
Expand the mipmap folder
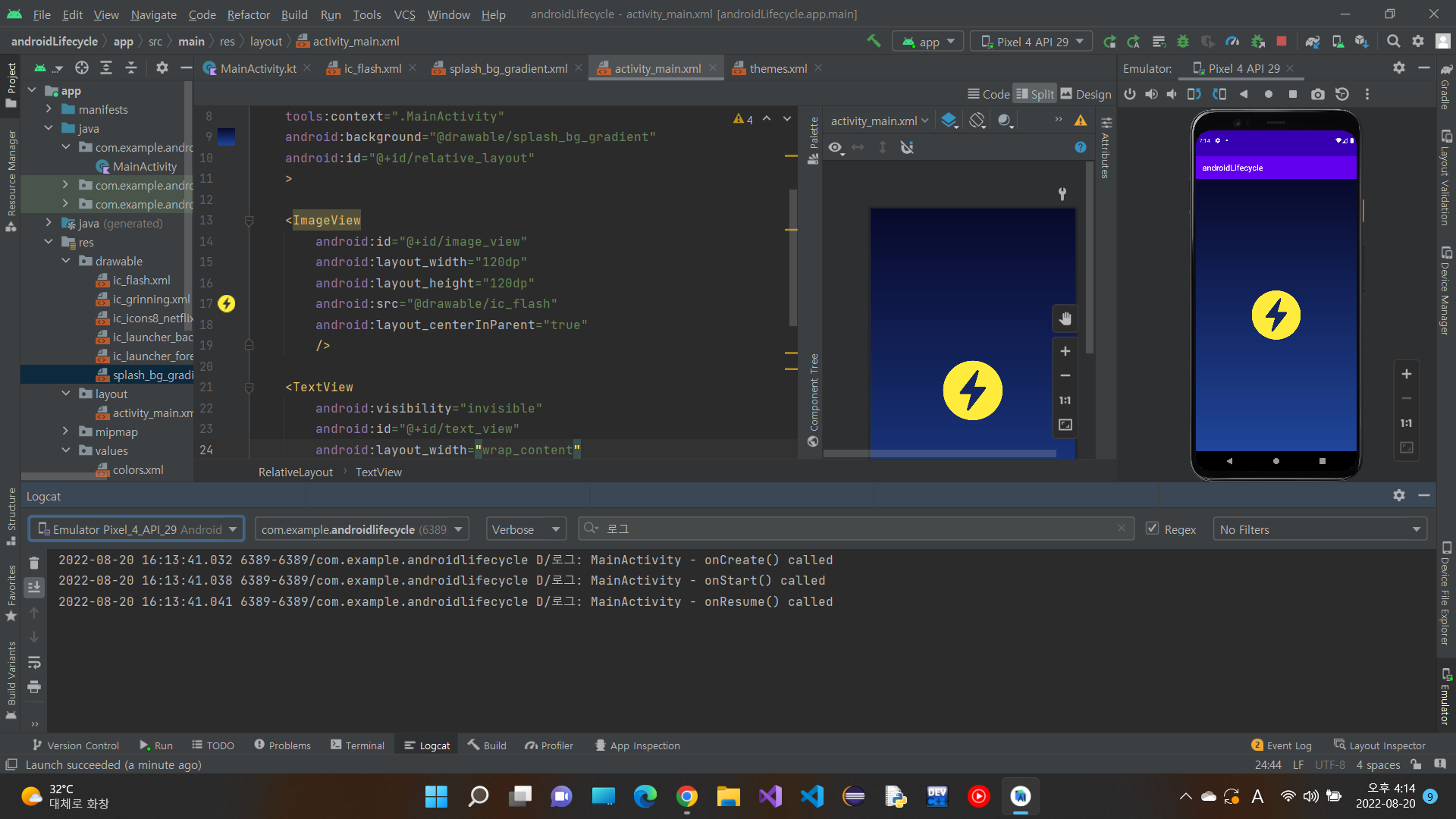66,431
